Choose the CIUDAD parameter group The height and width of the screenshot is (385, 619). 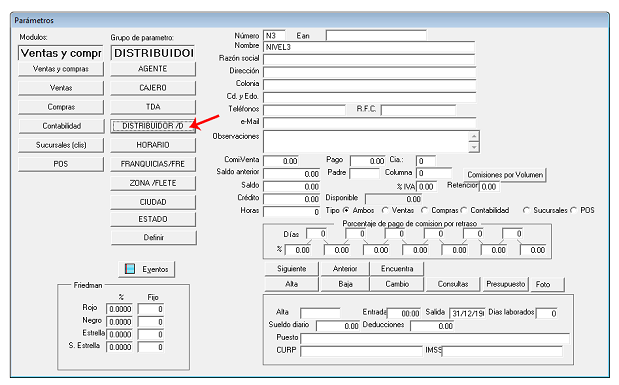coord(153,202)
